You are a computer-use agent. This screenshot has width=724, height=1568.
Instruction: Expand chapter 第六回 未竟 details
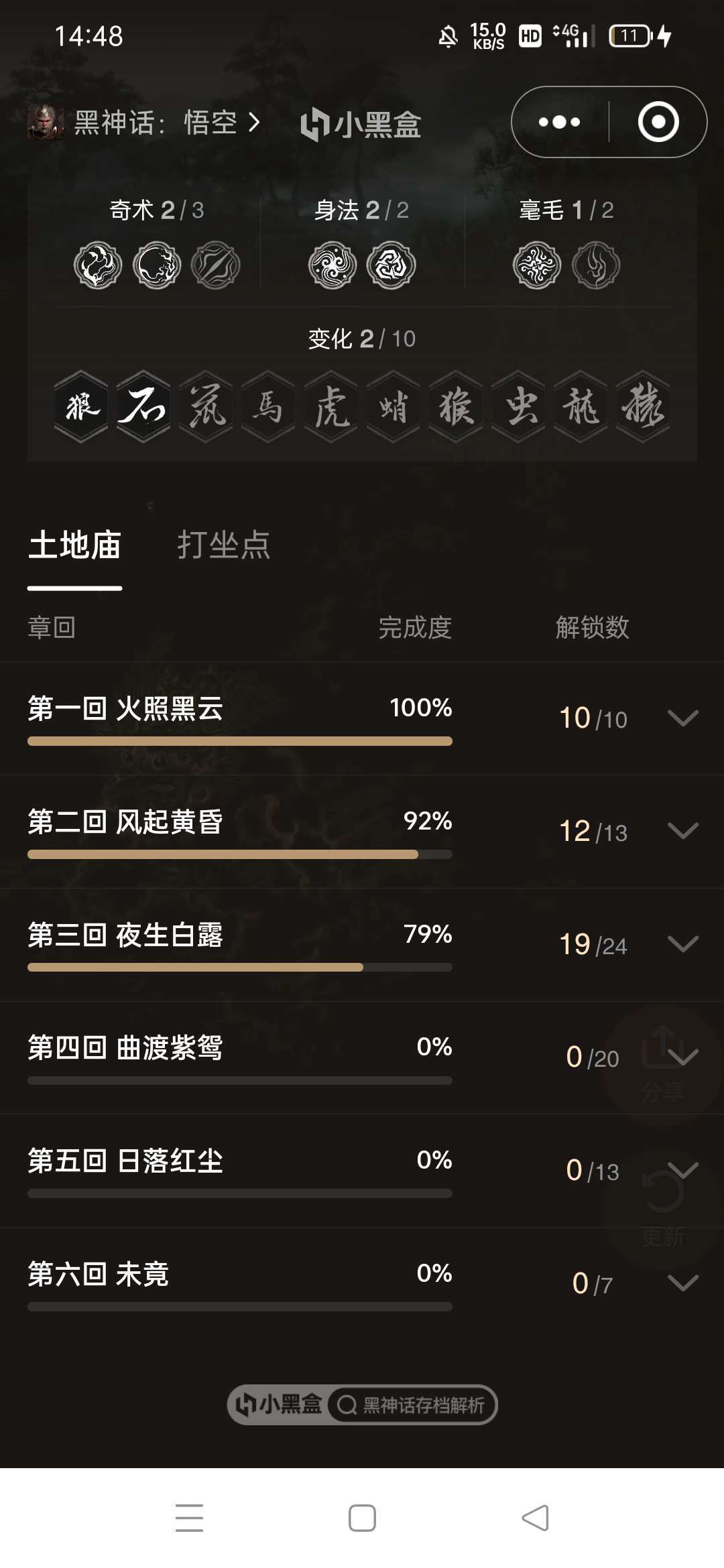684,1283
